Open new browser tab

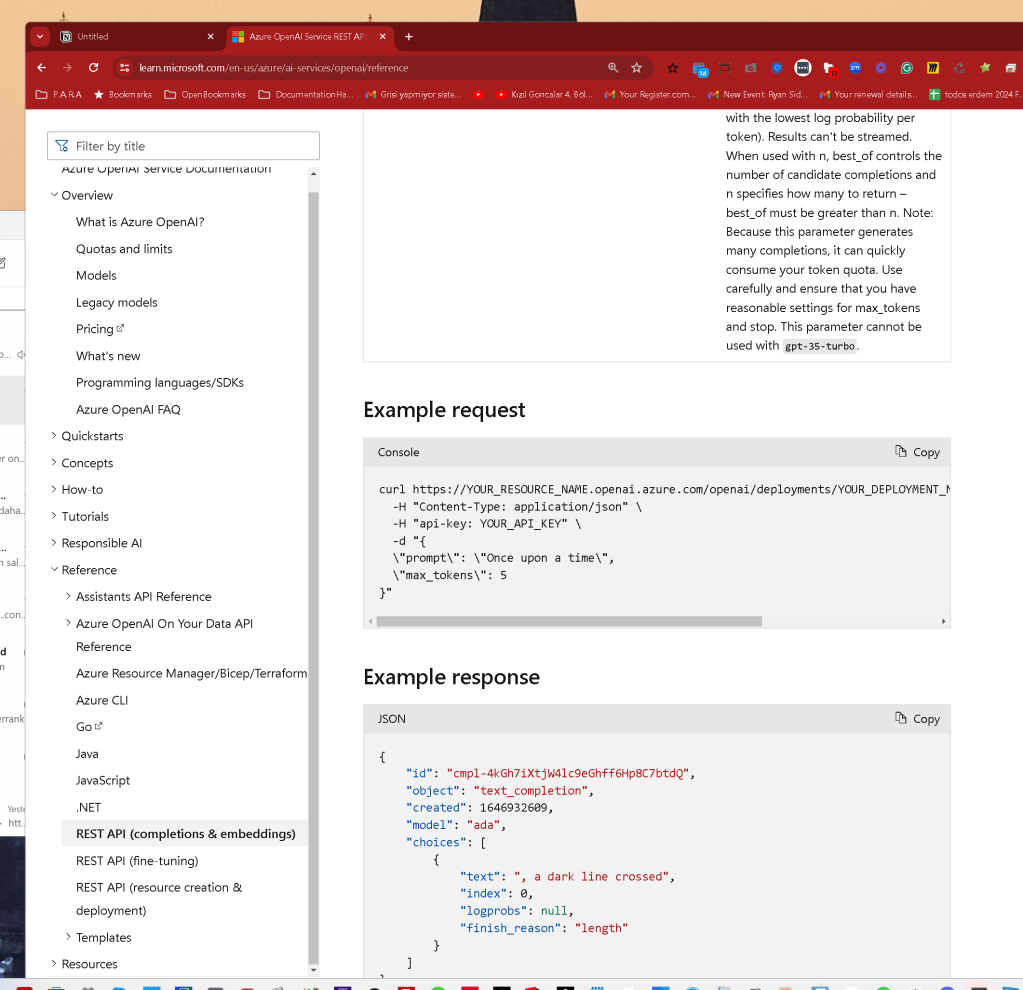click(408, 37)
